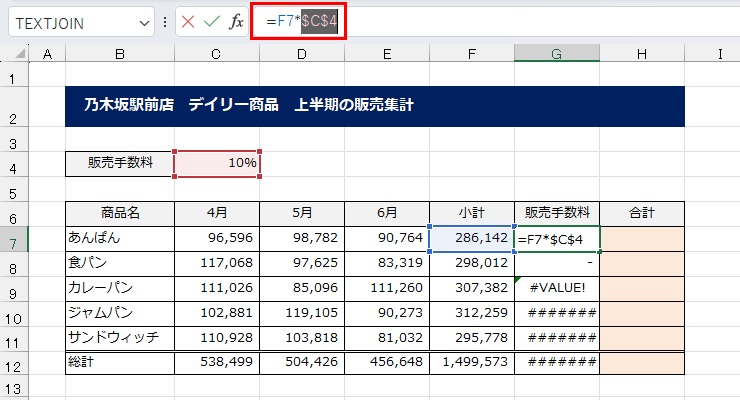
Task: Click the 10% commission rate cell
Action: [x=217, y=163]
